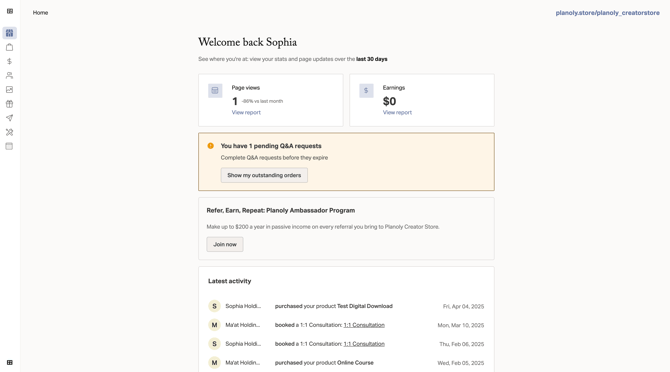670x372 pixels.
Task: Open the calendar icon in sidebar
Action: pos(9,146)
